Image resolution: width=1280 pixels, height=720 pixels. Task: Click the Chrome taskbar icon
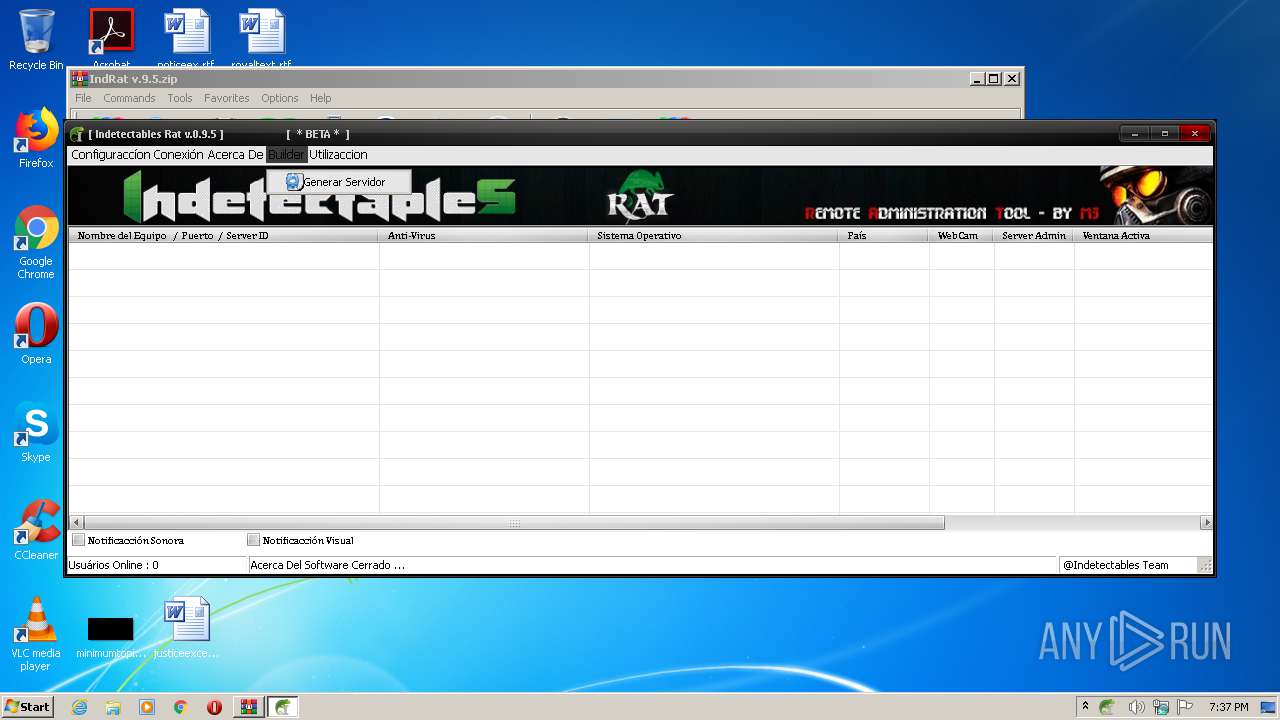[180, 707]
